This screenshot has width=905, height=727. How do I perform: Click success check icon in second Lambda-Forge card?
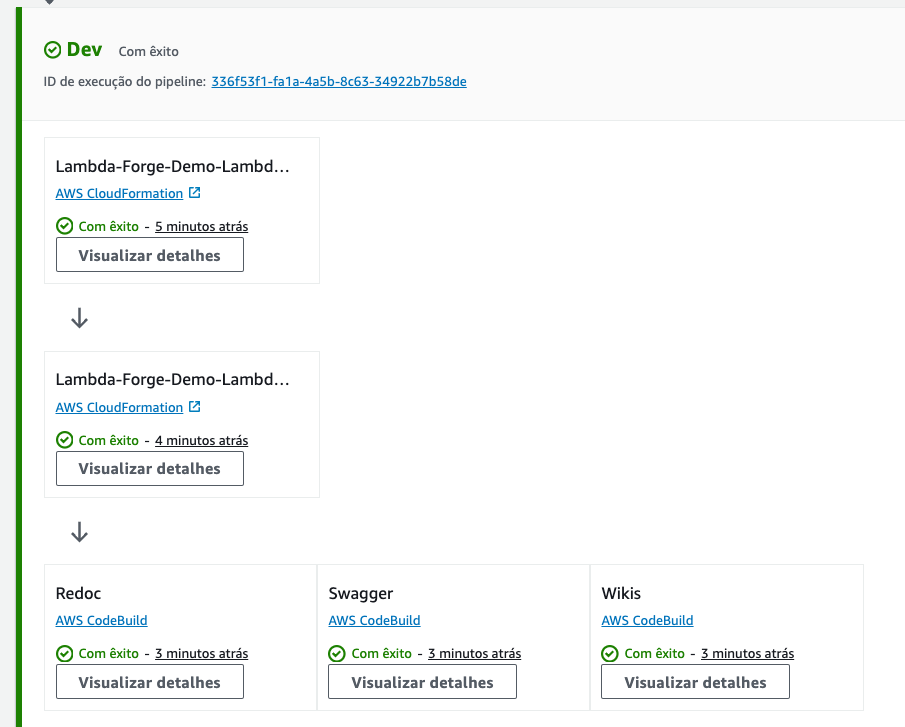pyautogui.click(x=65, y=440)
